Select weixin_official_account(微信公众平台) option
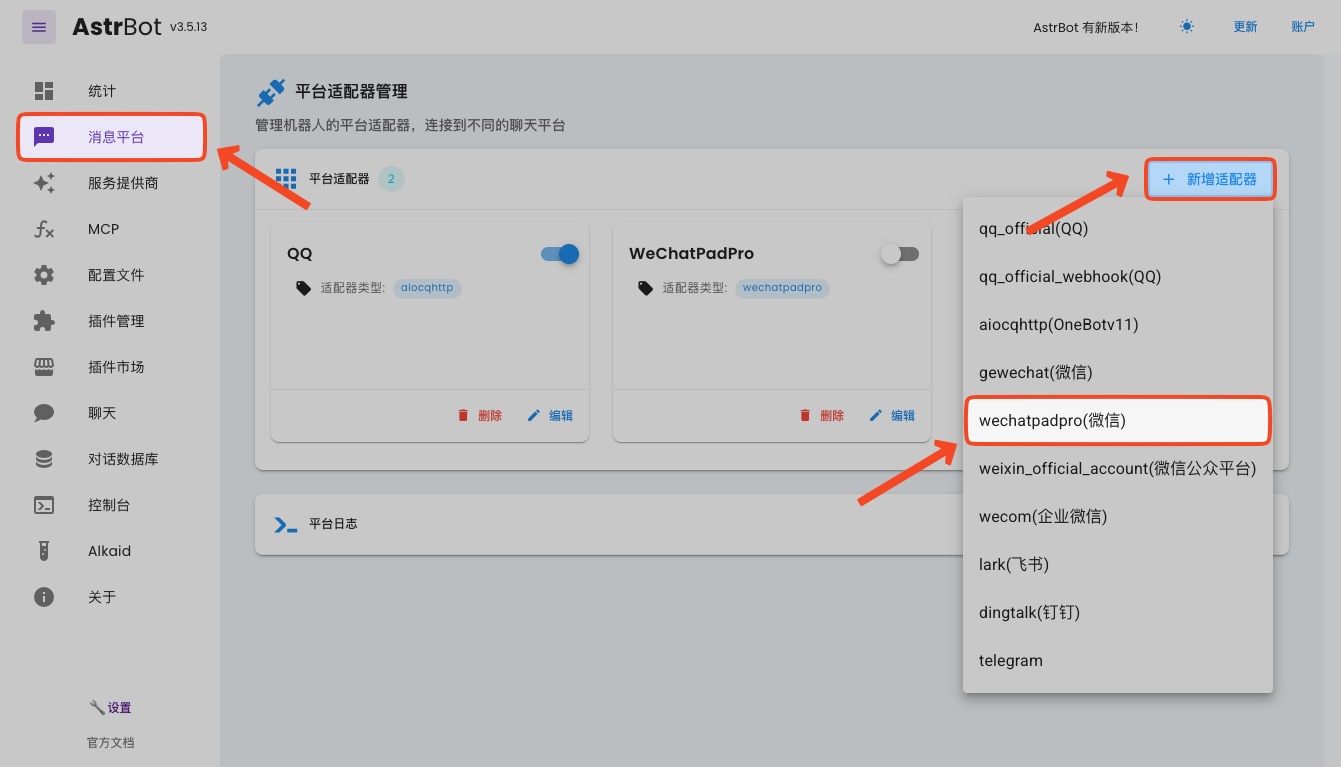The width and height of the screenshot is (1341, 767). 1118,468
